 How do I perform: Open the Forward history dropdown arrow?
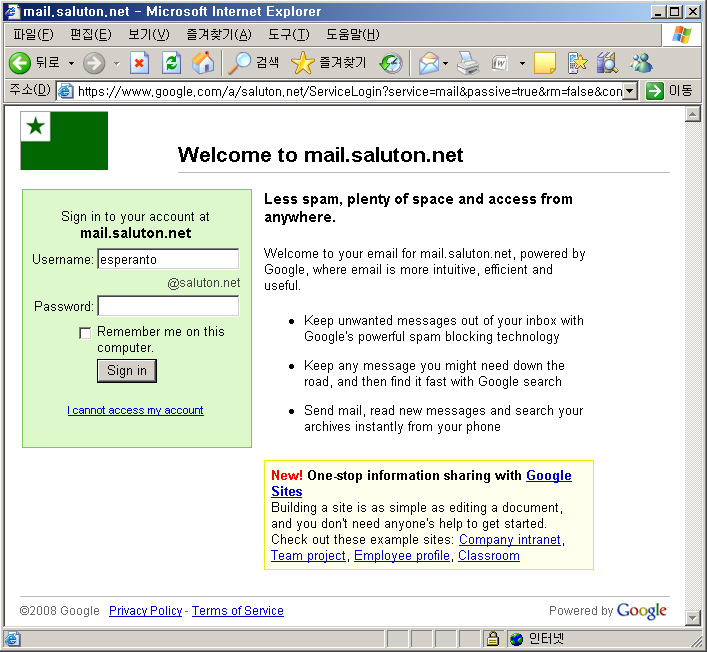point(117,64)
